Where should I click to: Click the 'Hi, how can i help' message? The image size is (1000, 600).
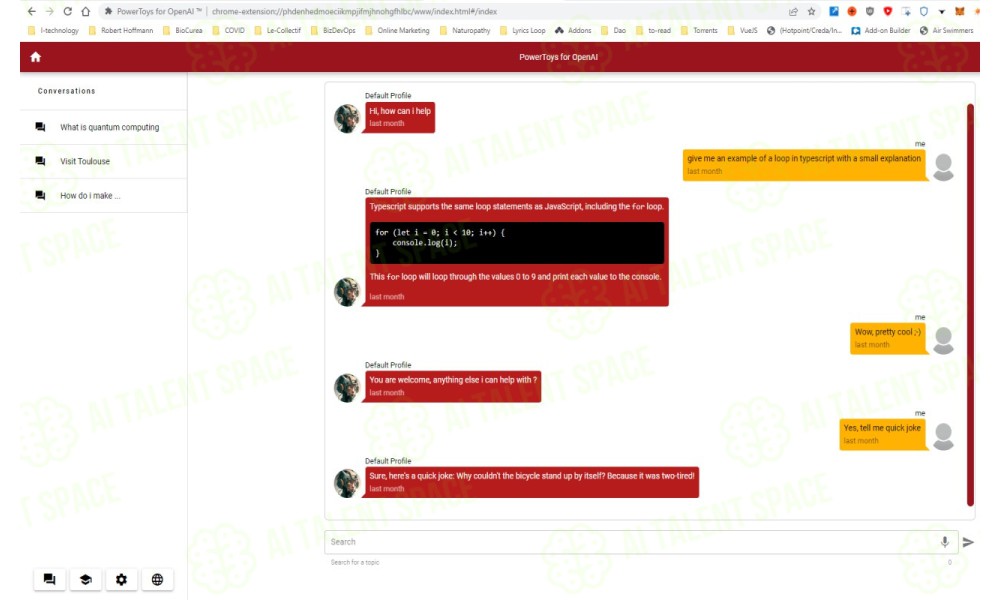pyautogui.click(x=400, y=117)
